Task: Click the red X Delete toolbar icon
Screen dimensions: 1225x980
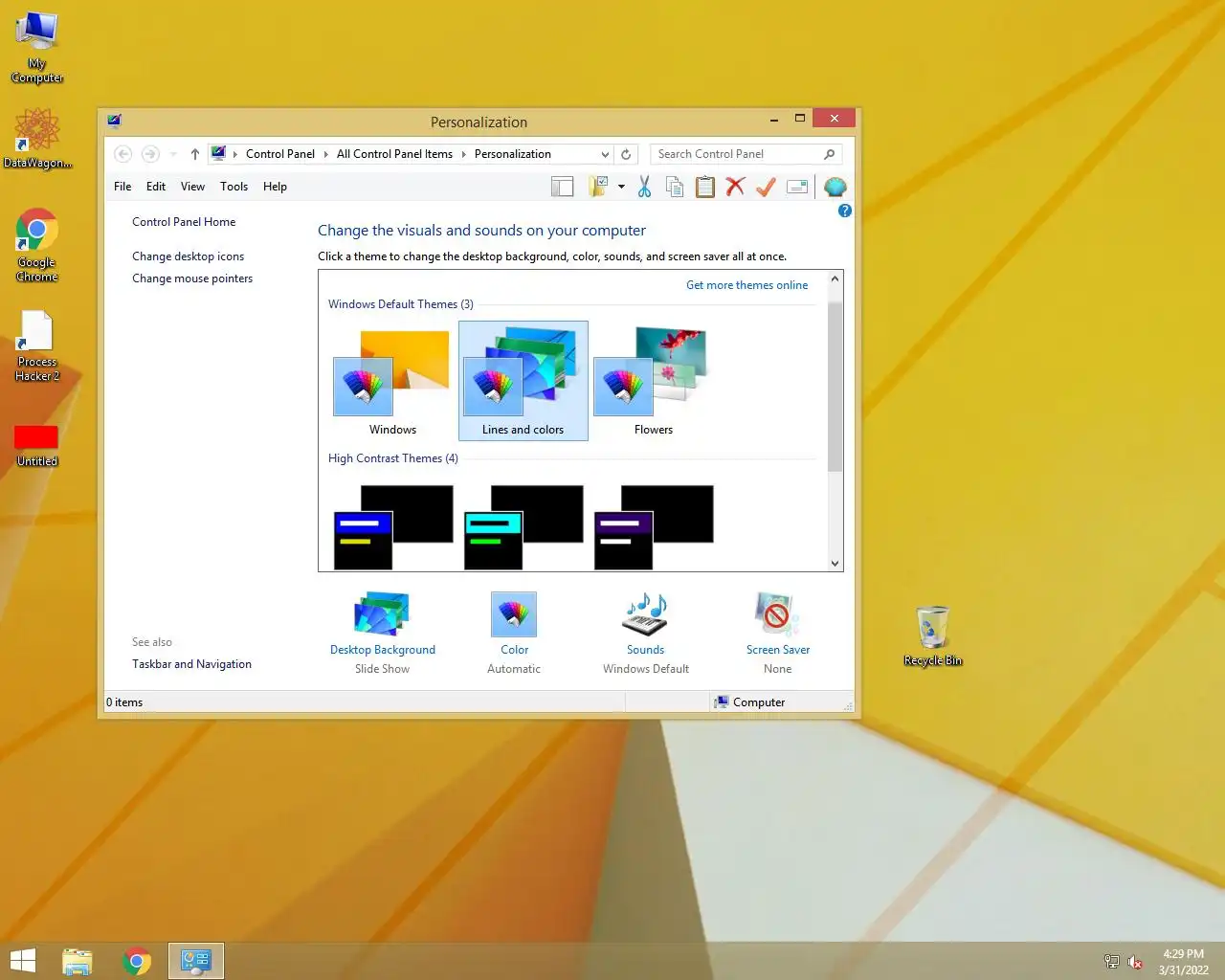Action: coord(735,187)
